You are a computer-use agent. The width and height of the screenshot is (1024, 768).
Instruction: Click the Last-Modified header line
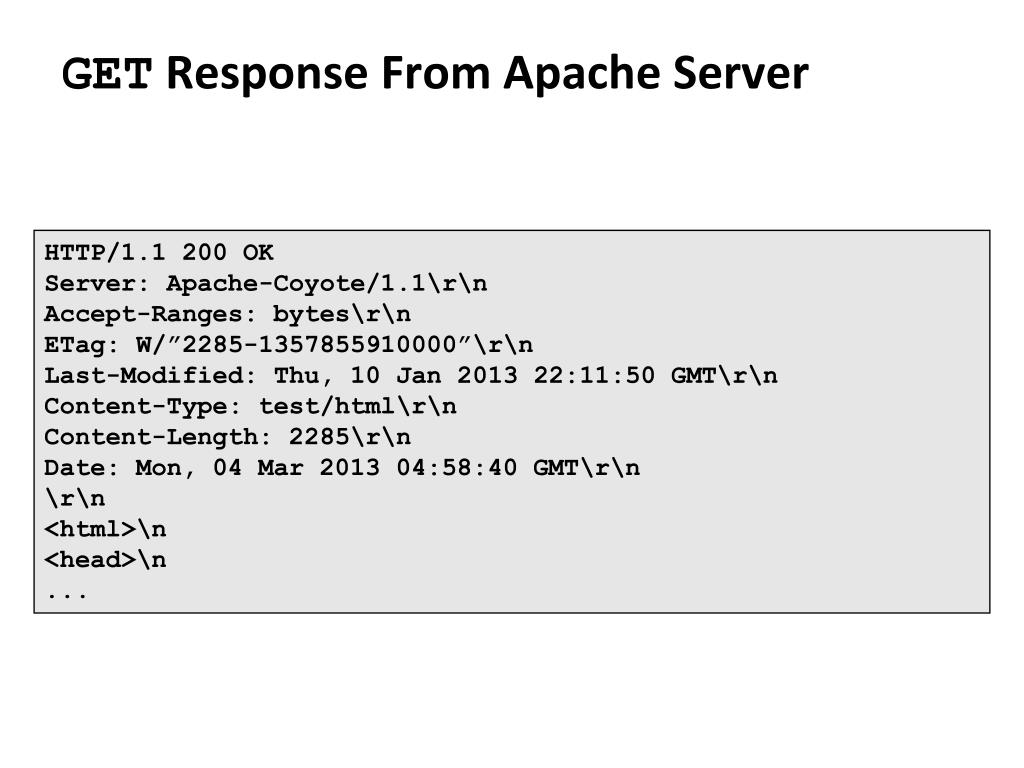click(411, 376)
